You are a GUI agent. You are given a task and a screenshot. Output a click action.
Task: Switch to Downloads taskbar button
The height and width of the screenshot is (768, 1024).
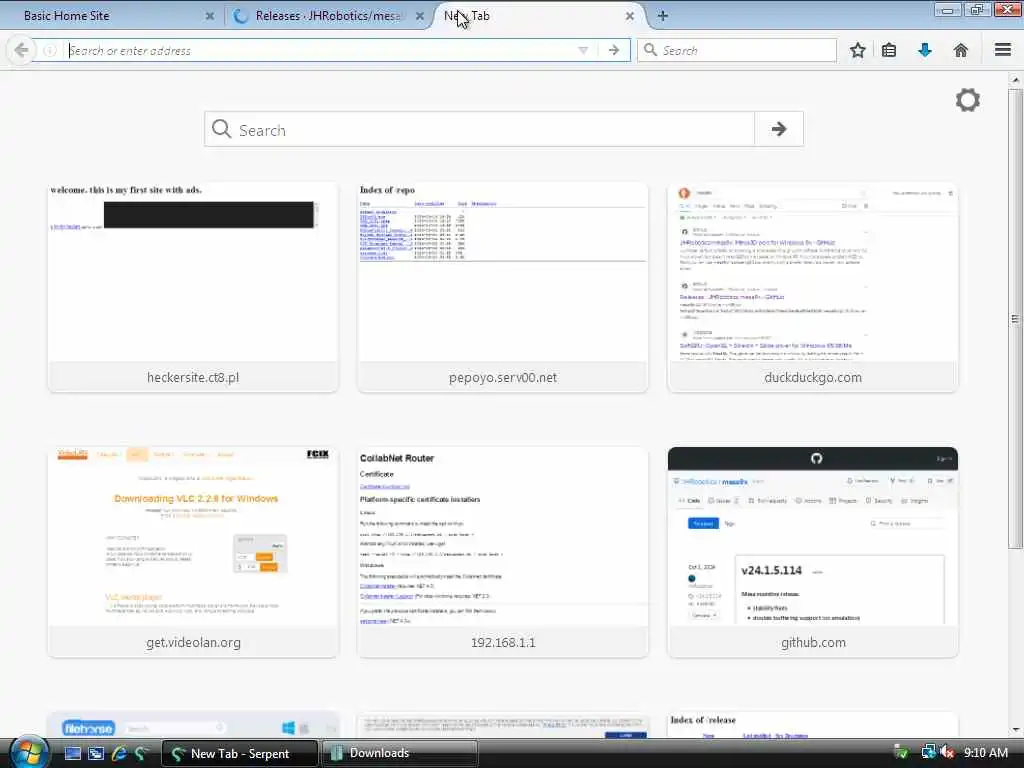click(400, 753)
